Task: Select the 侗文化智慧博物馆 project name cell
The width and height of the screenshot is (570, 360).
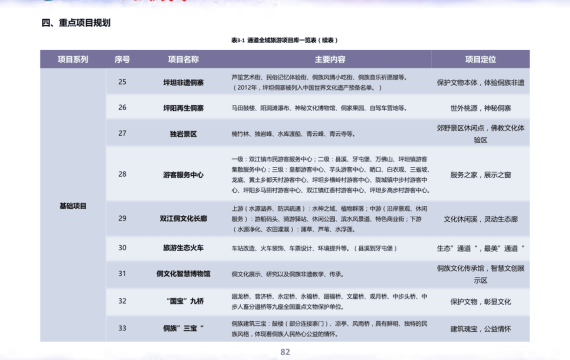Action: click(183, 274)
